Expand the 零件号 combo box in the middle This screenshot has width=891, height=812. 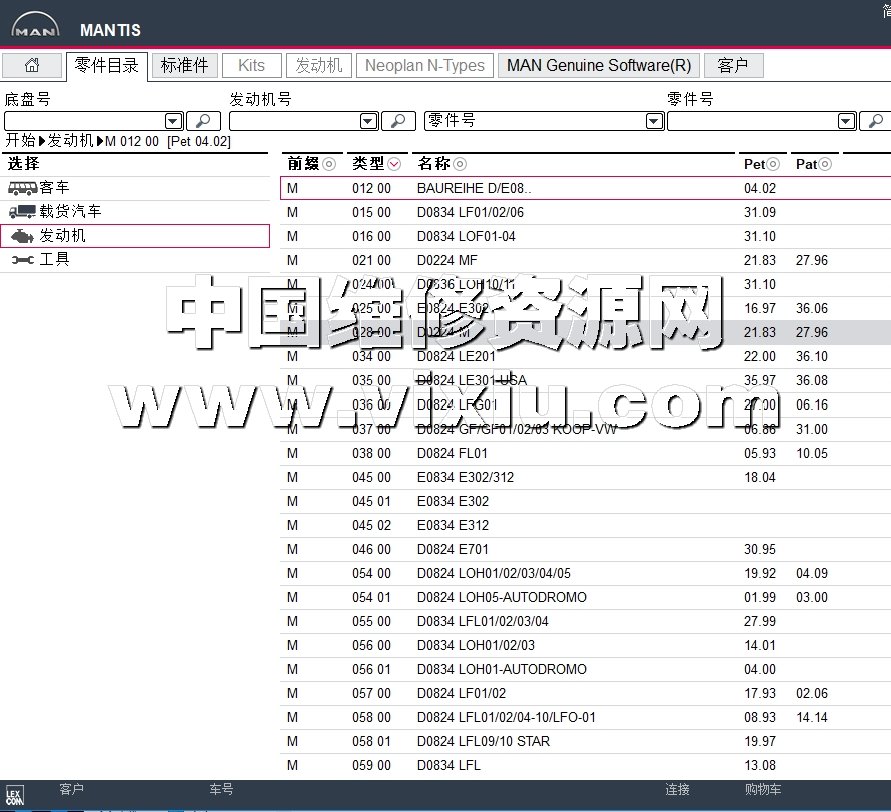coord(654,121)
